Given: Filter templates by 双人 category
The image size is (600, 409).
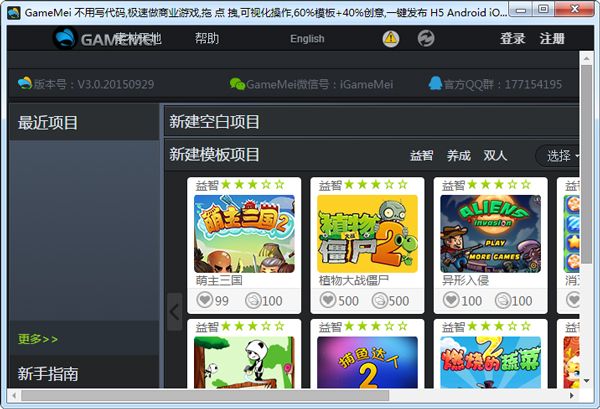Looking at the screenshot, I should 495,155.
